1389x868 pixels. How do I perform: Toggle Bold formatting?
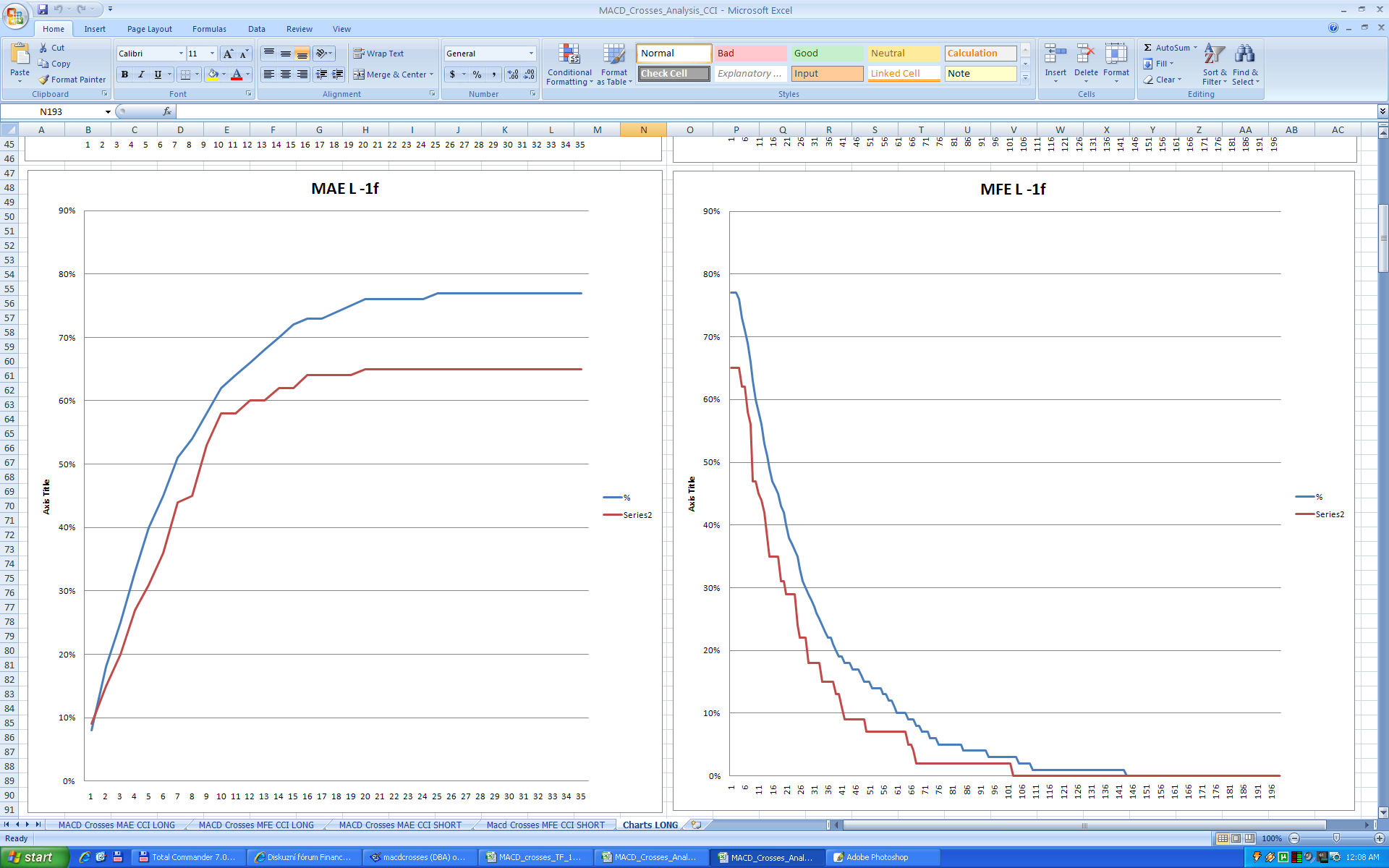(x=124, y=75)
